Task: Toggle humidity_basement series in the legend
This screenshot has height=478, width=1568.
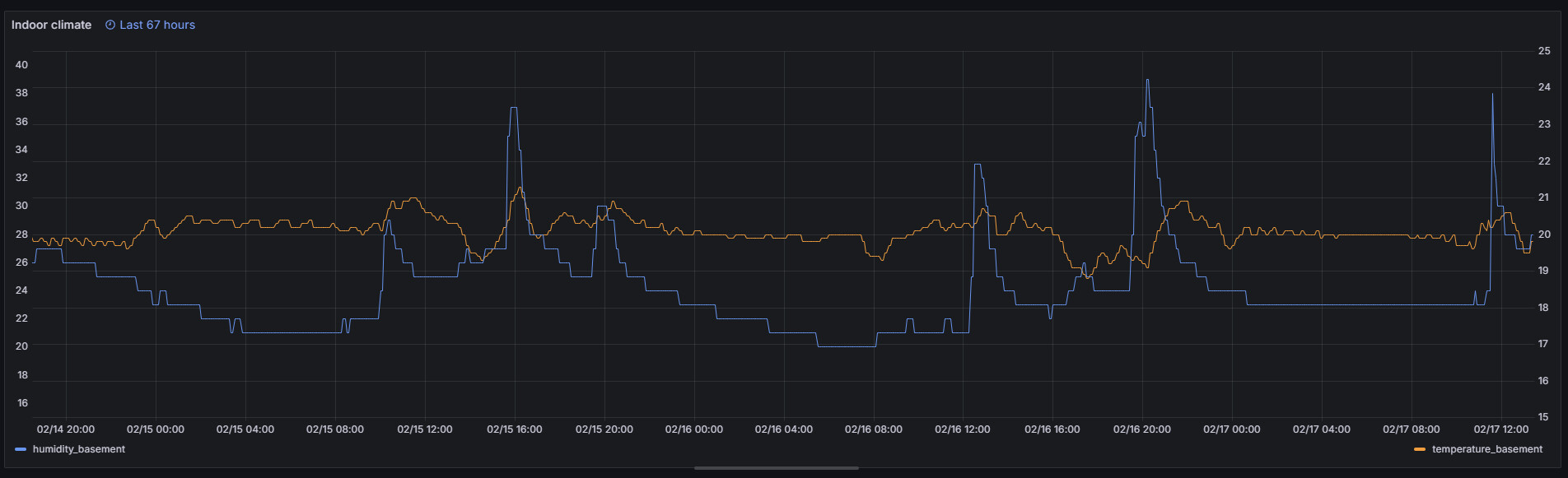Action: coord(79,449)
